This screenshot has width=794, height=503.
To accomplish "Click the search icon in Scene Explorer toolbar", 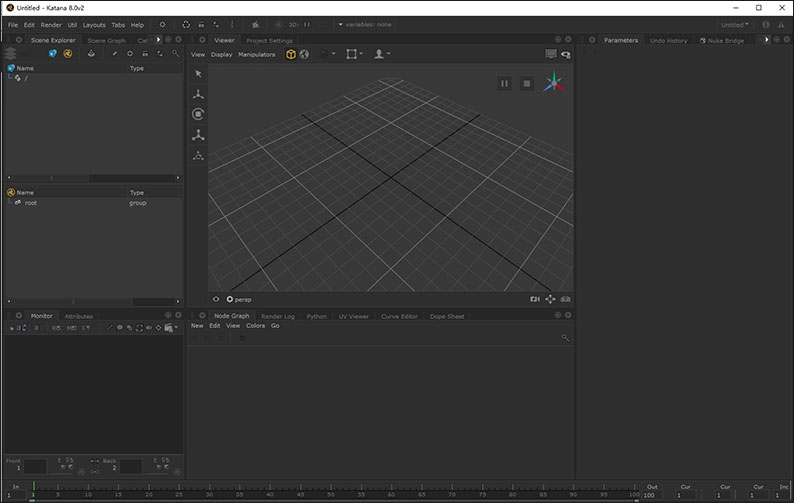I will pyautogui.click(x=176, y=53).
